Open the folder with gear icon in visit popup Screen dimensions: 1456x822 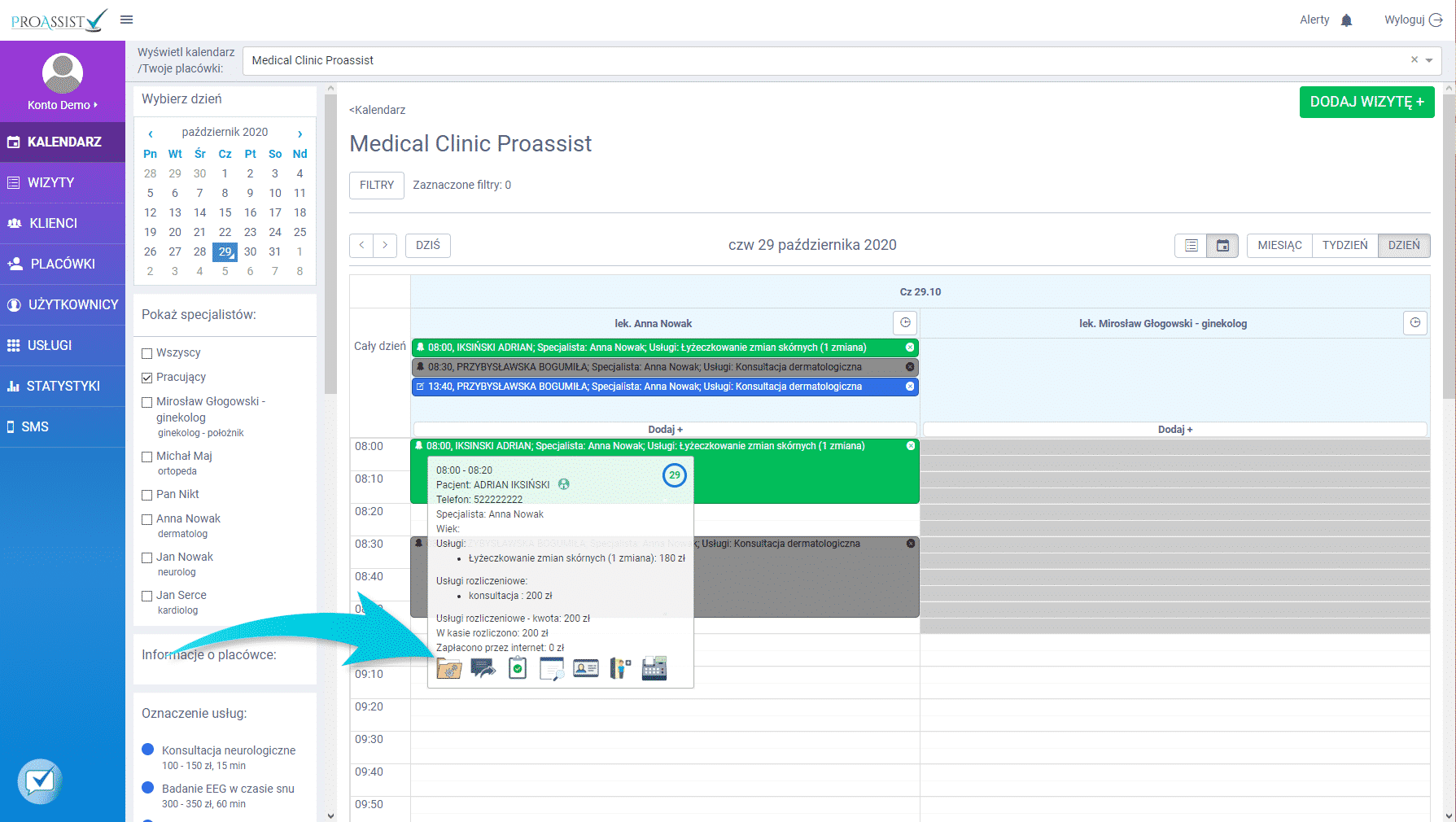(449, 668)
